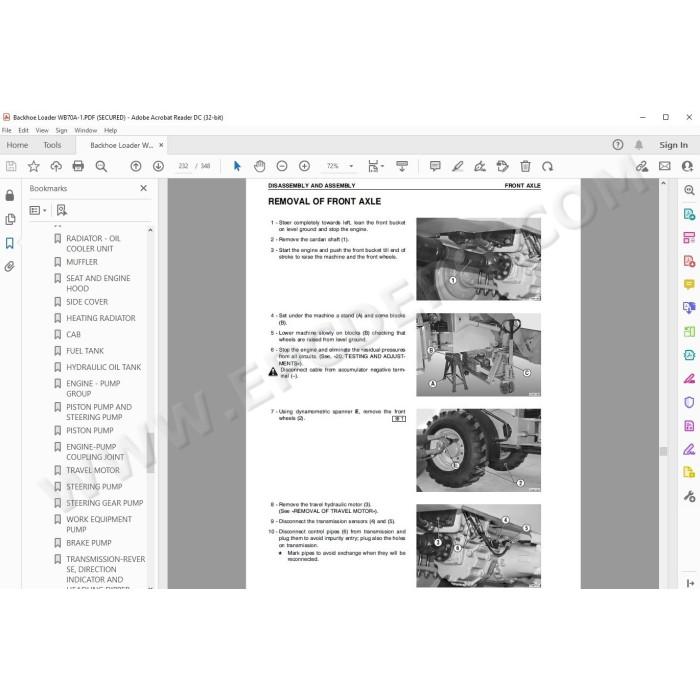Open PISTON PUMP bookmark
Viewport: 700px width, 700px height.
(x=90, y=431)
